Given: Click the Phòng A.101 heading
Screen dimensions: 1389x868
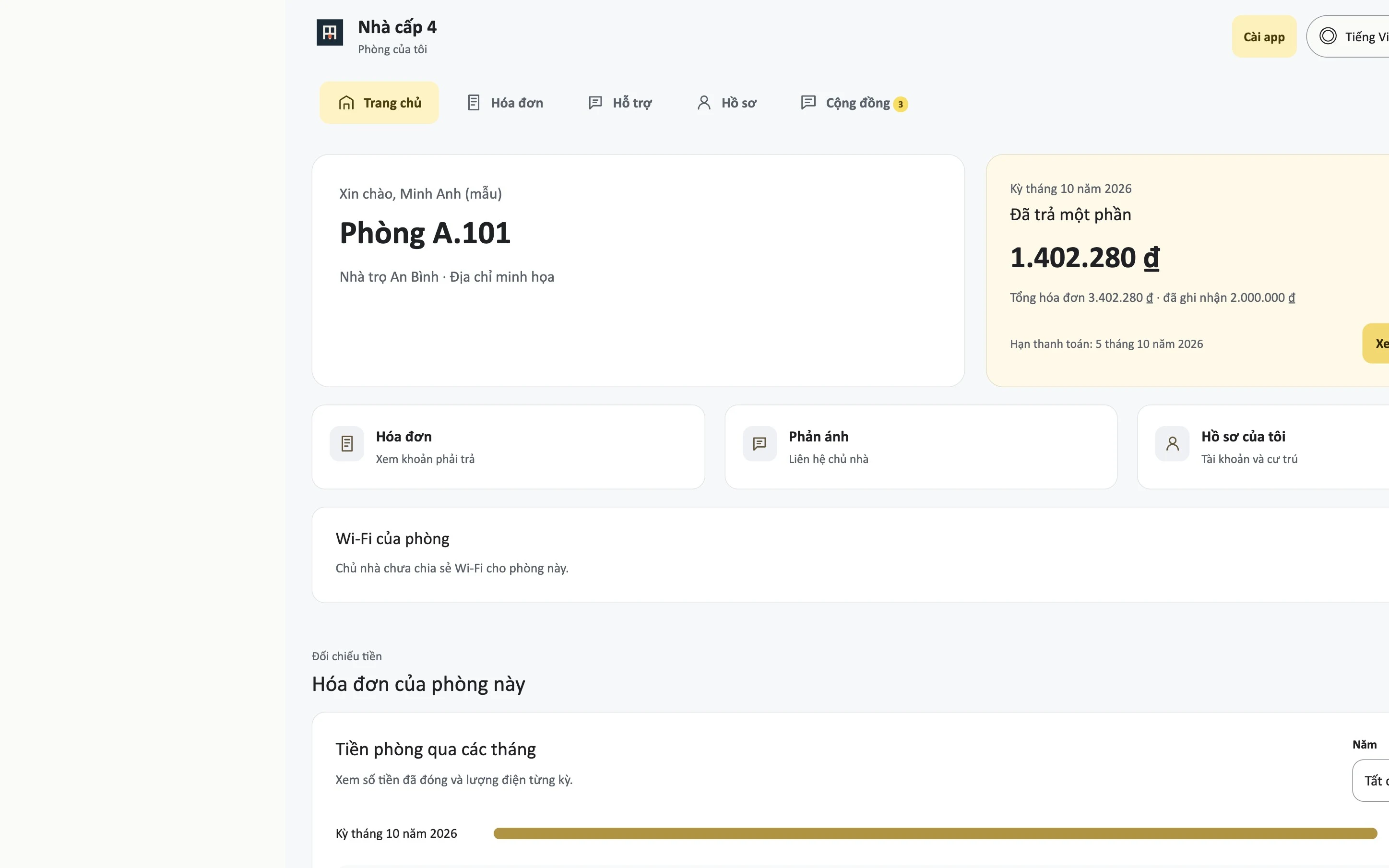Looking at the screenshot, I should 425,233.
